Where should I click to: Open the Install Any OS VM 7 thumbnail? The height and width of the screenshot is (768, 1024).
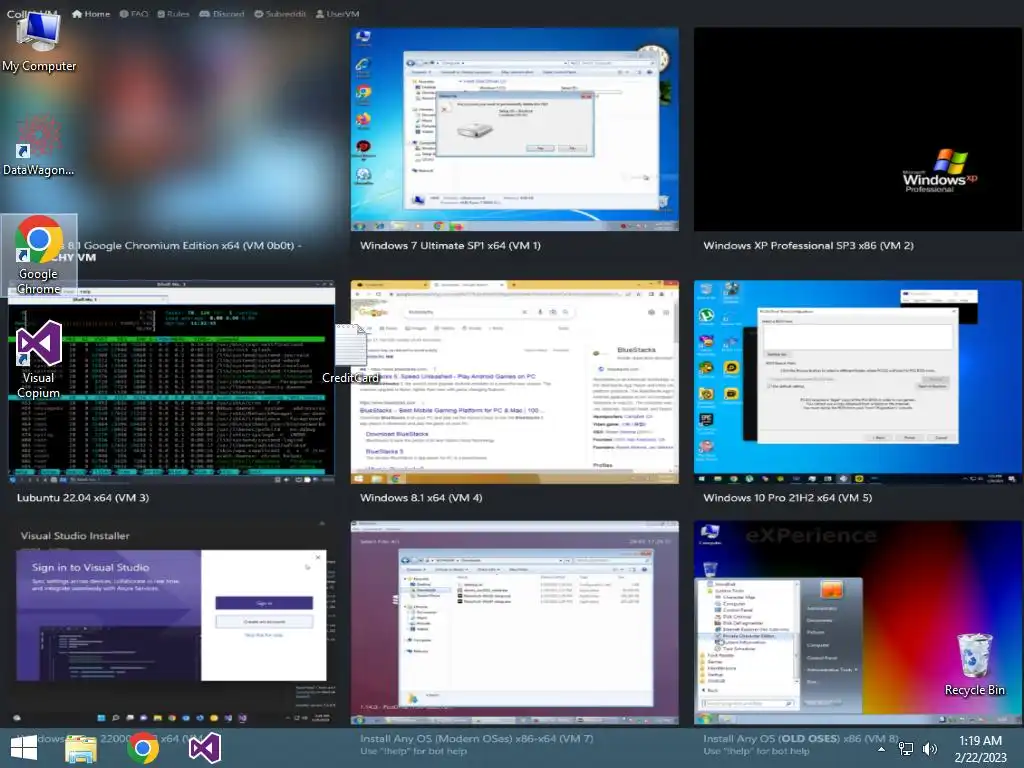pos(515,622)
